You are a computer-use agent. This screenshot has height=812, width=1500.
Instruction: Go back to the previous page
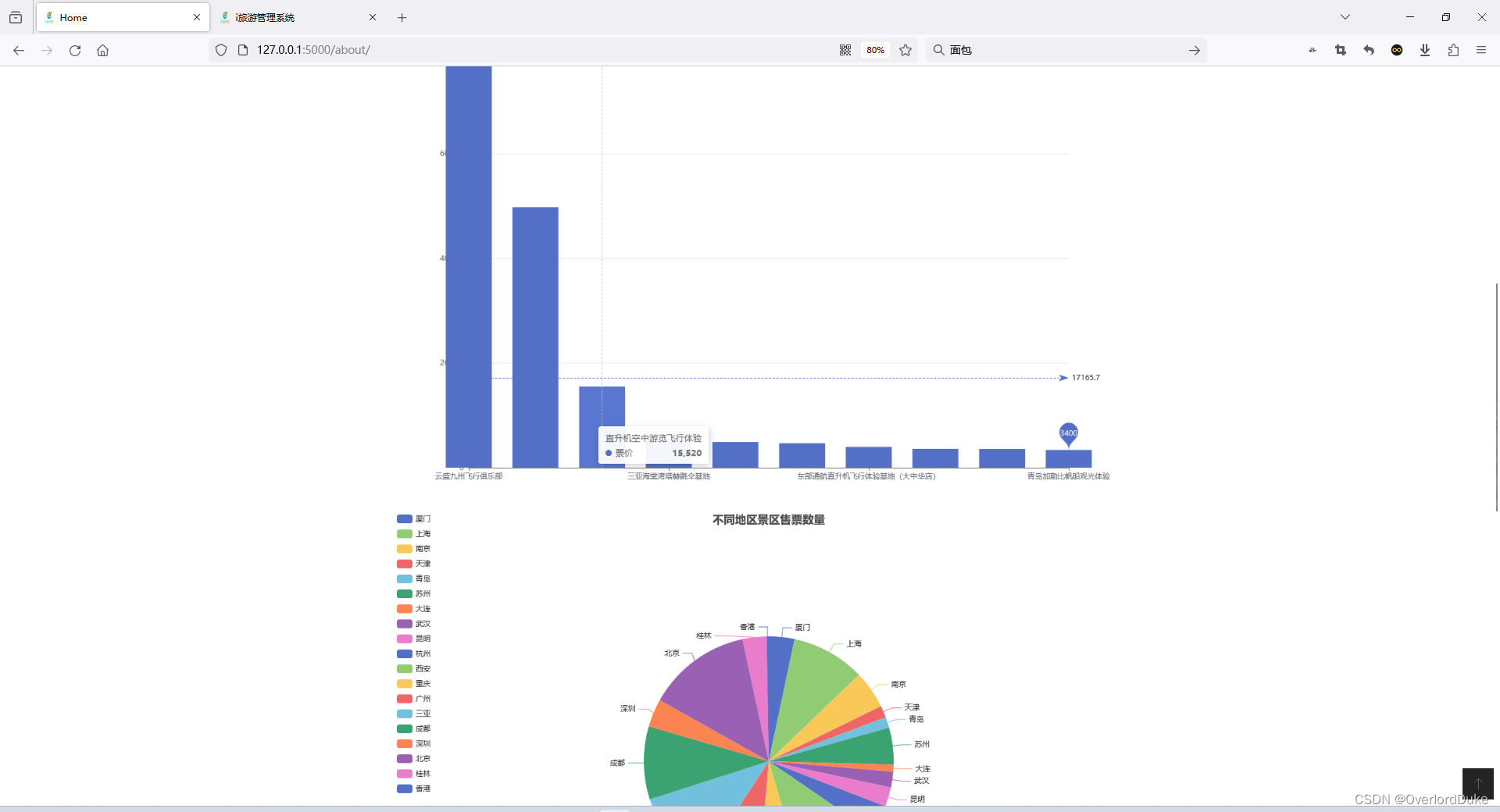click(x=19, y=50)
